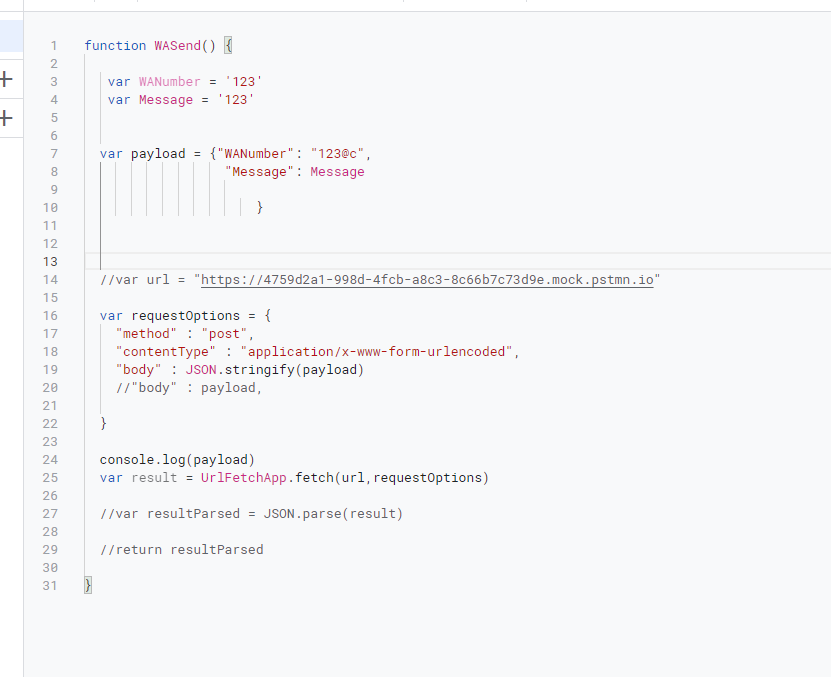Click "application/x-www-form-urlencoded" string on line 18
Viewport: 831px width, 677px height.
pyautogui.click(x=376, y=352)
